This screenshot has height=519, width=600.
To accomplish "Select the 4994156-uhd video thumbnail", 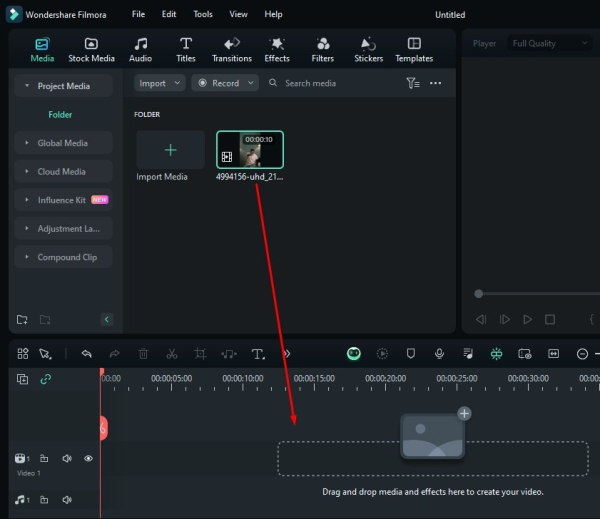I will [x=250, y=150].
